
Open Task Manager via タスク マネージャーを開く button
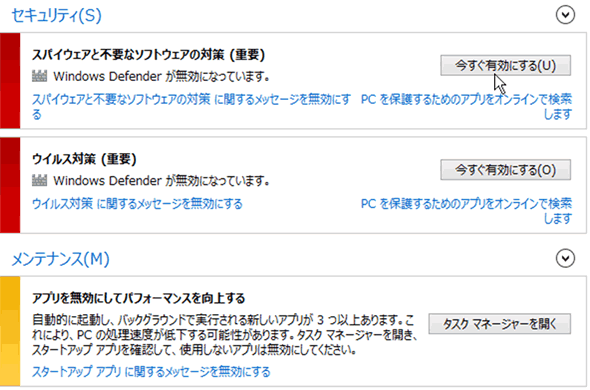tap(499, 324)
